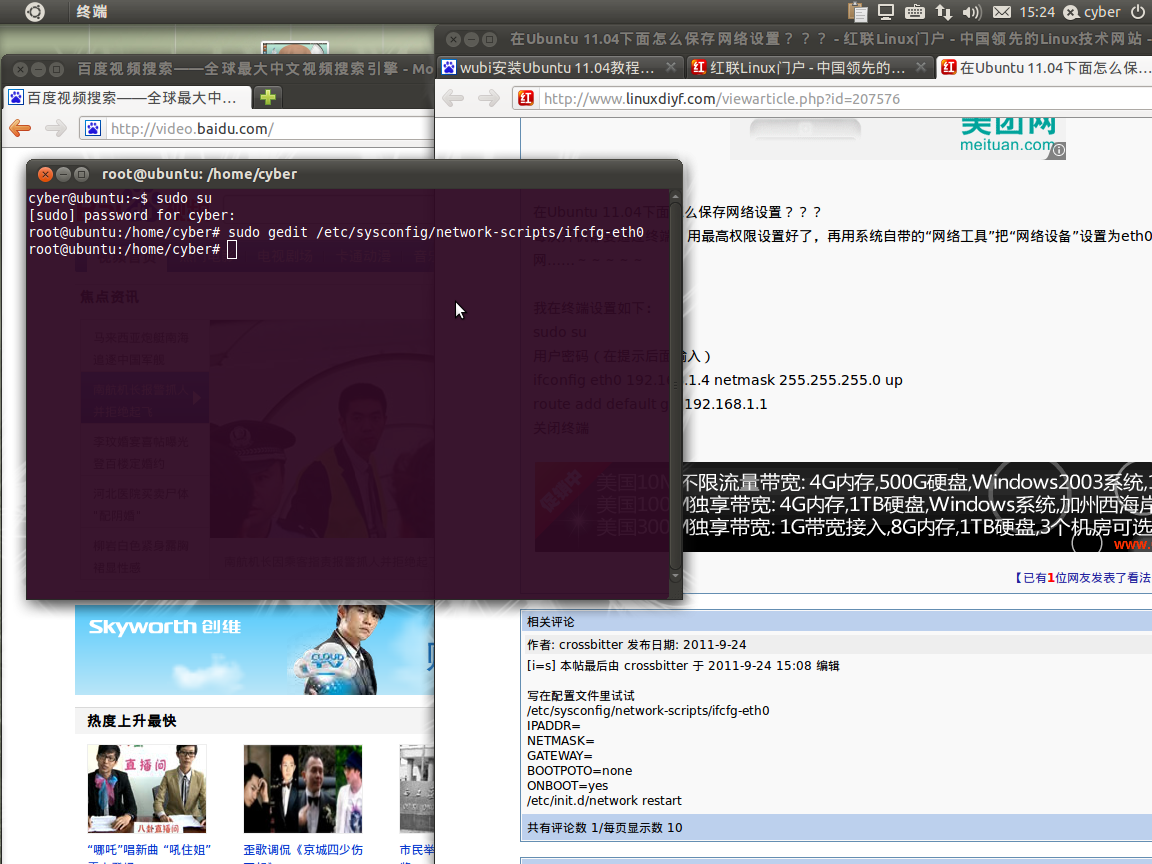Click back arrow in linuxdiyf browser window
Image resolution: width=1152 pixels, height=864 pixels.
[453, 98]
